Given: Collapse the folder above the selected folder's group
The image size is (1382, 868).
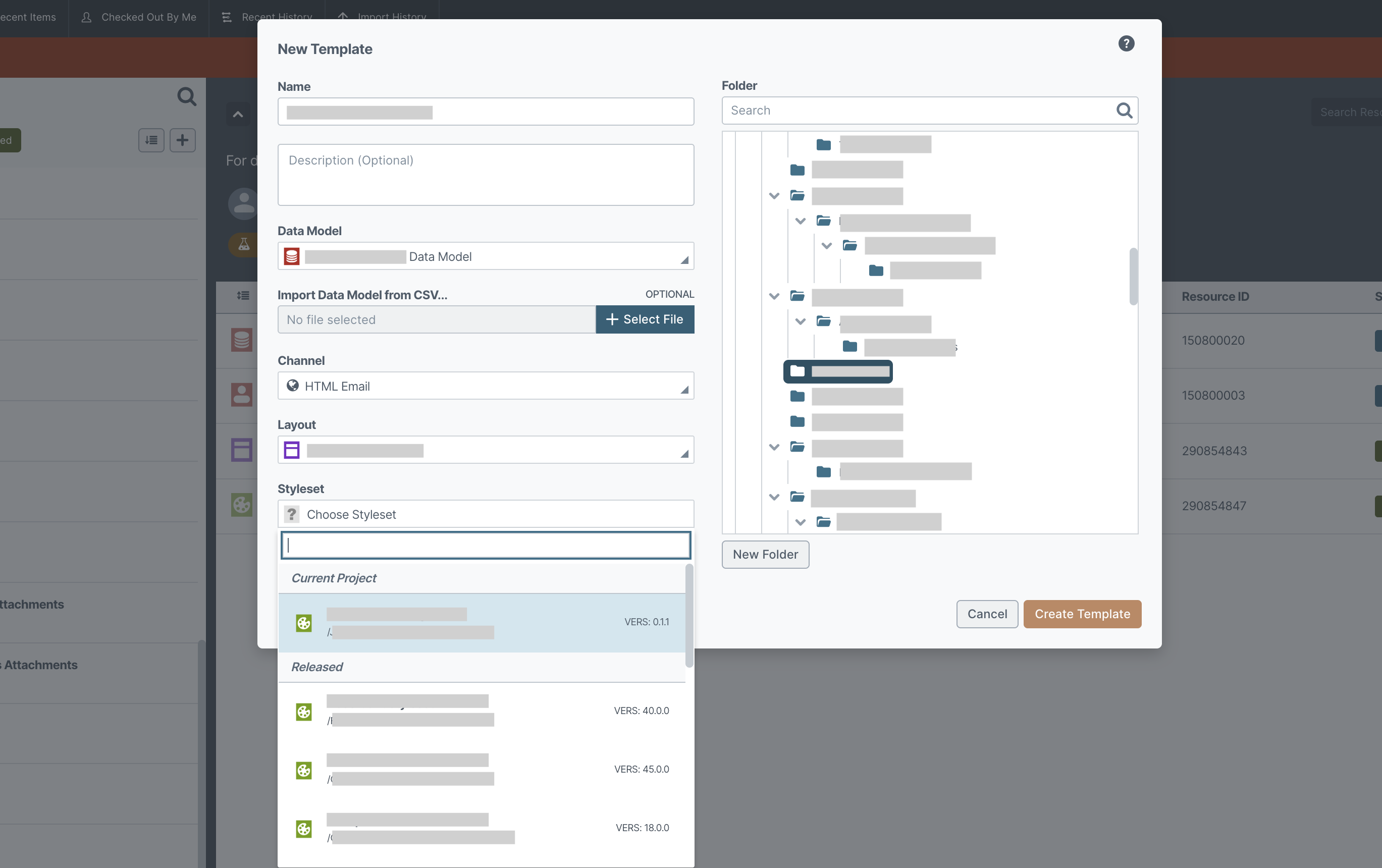Looking at the screenshot, I should click(774, 296).
